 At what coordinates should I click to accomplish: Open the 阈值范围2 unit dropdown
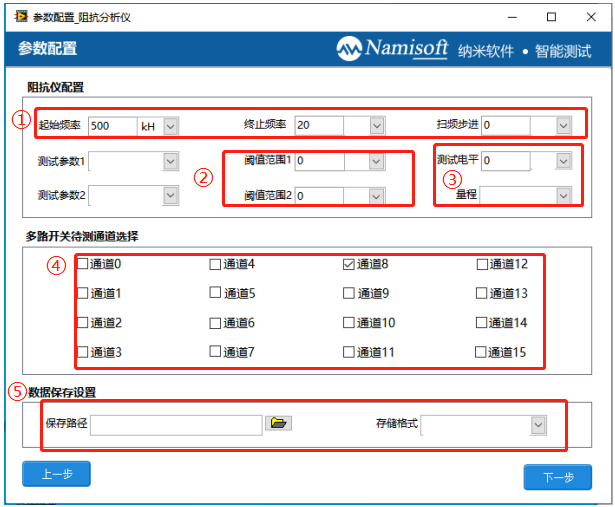click(376, 196)
